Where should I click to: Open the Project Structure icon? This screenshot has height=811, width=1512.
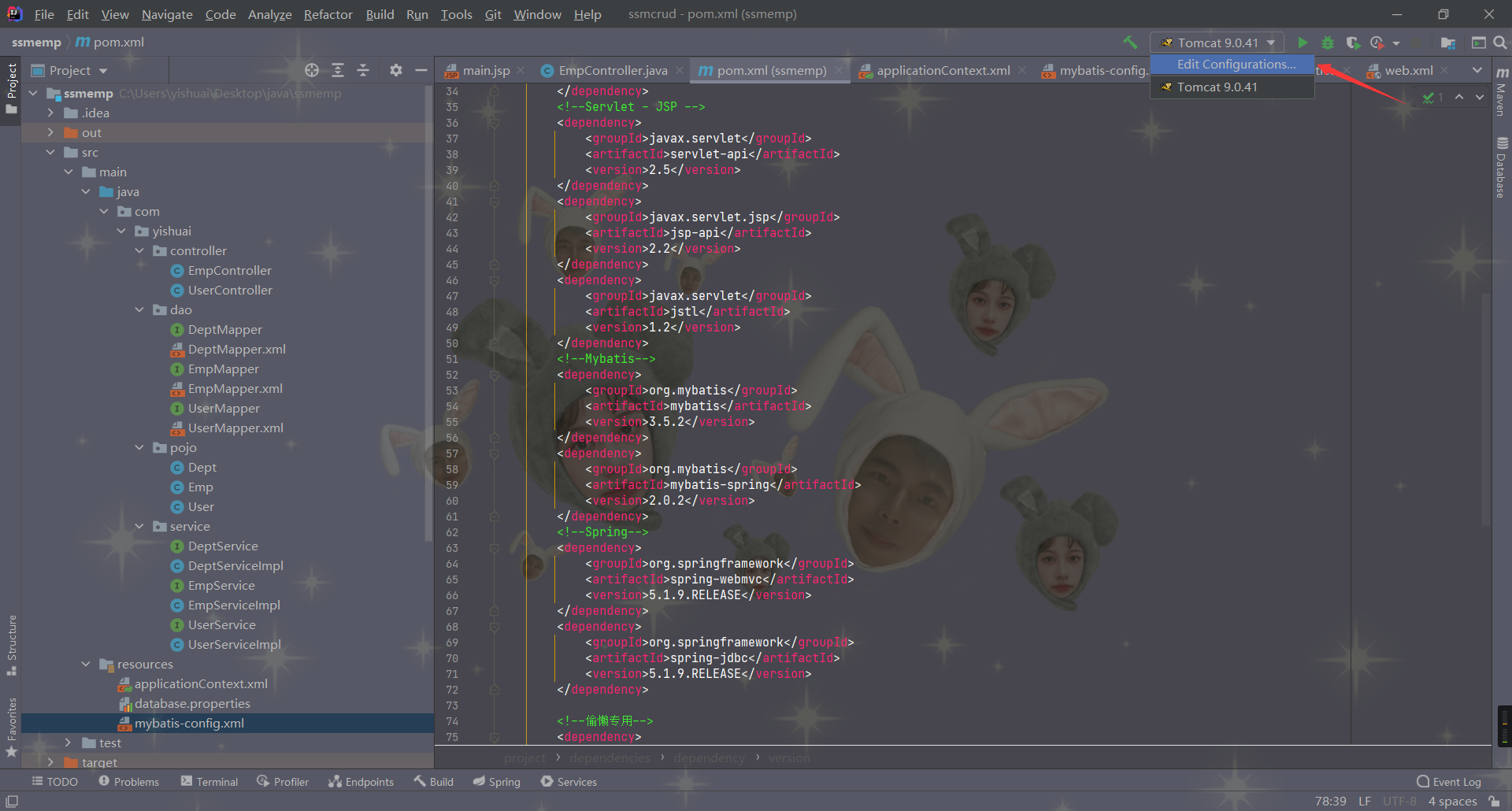pyautogui.click(x=1447, y=43)
